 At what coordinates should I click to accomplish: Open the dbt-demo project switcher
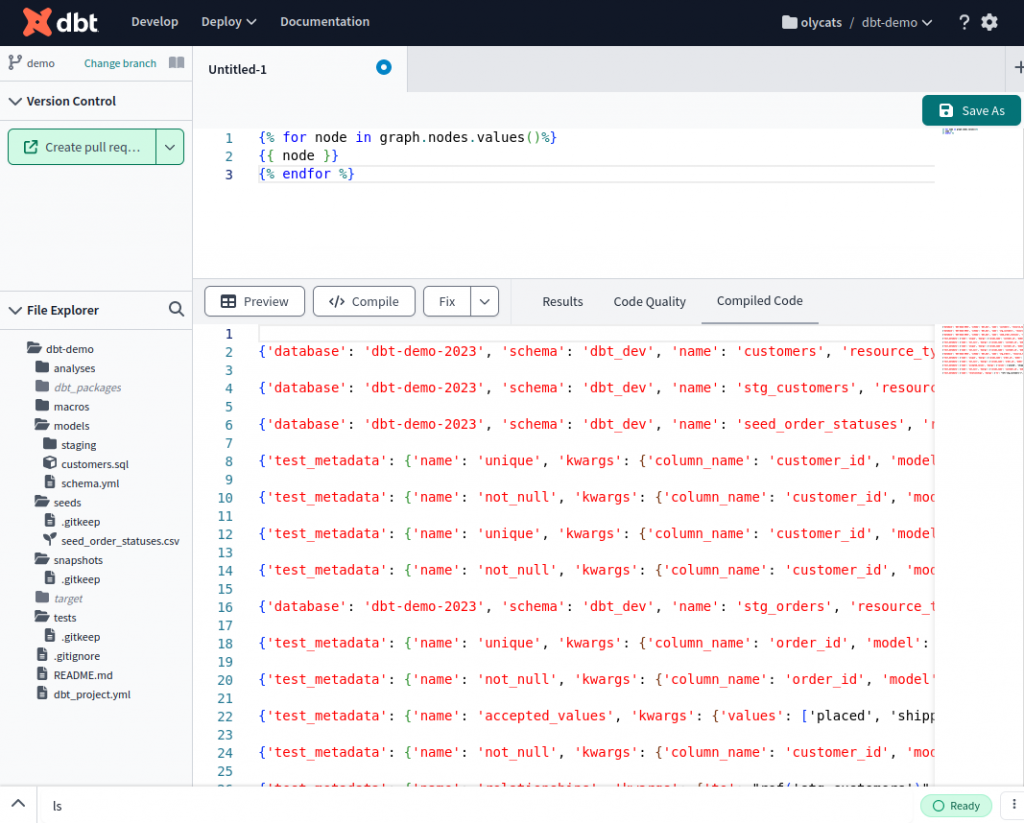896,22
